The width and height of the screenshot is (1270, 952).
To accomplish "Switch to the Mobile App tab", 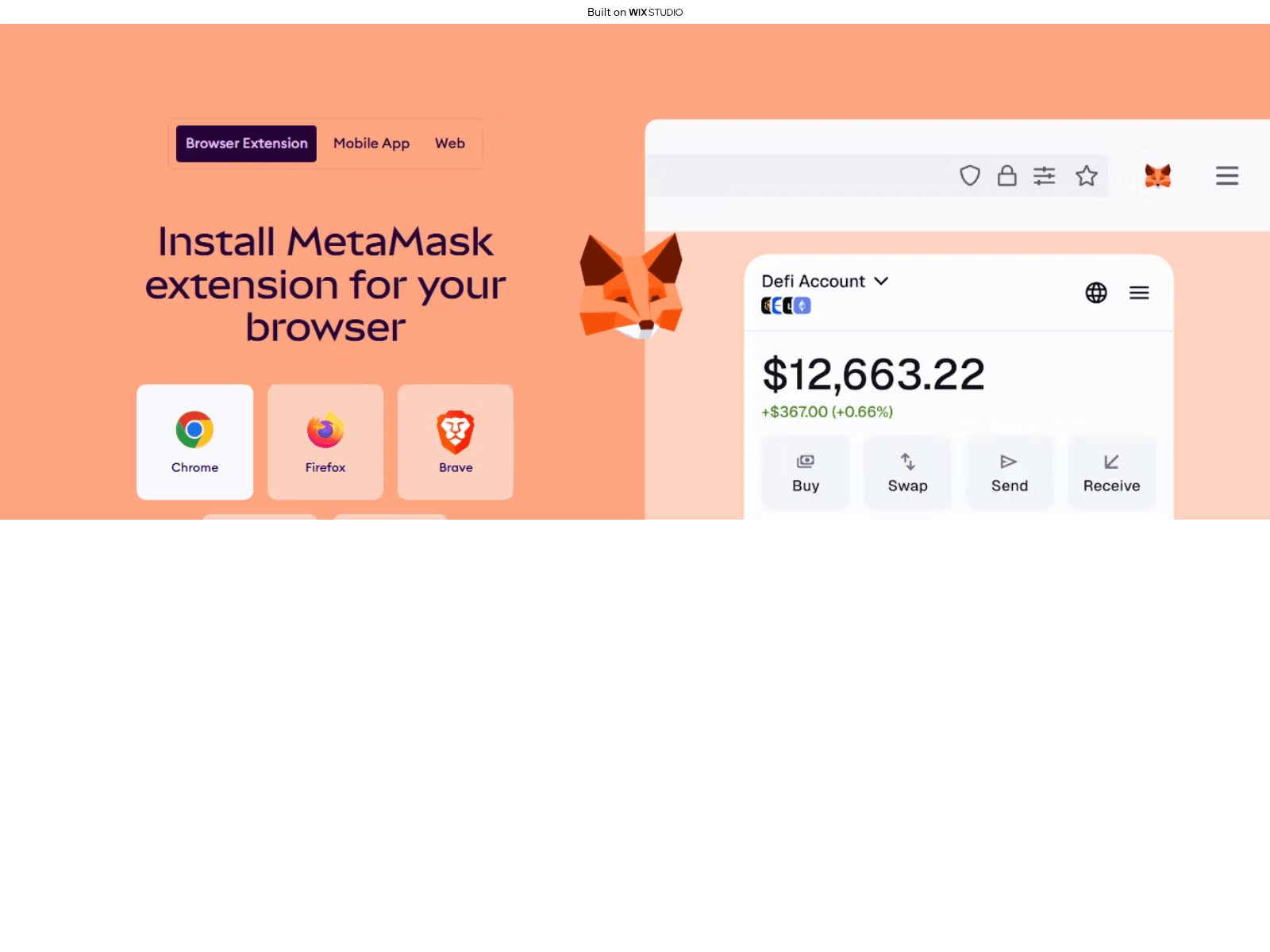I will point(371,144).
